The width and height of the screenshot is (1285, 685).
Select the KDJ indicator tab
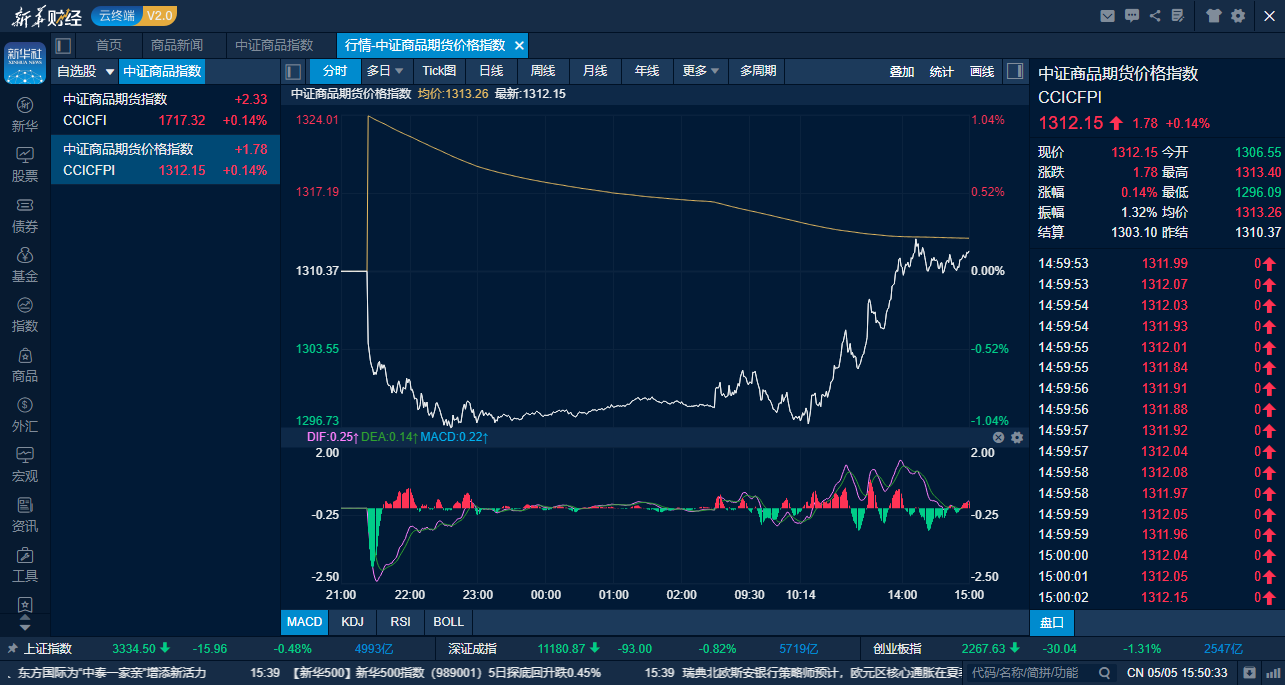[352, 621]
